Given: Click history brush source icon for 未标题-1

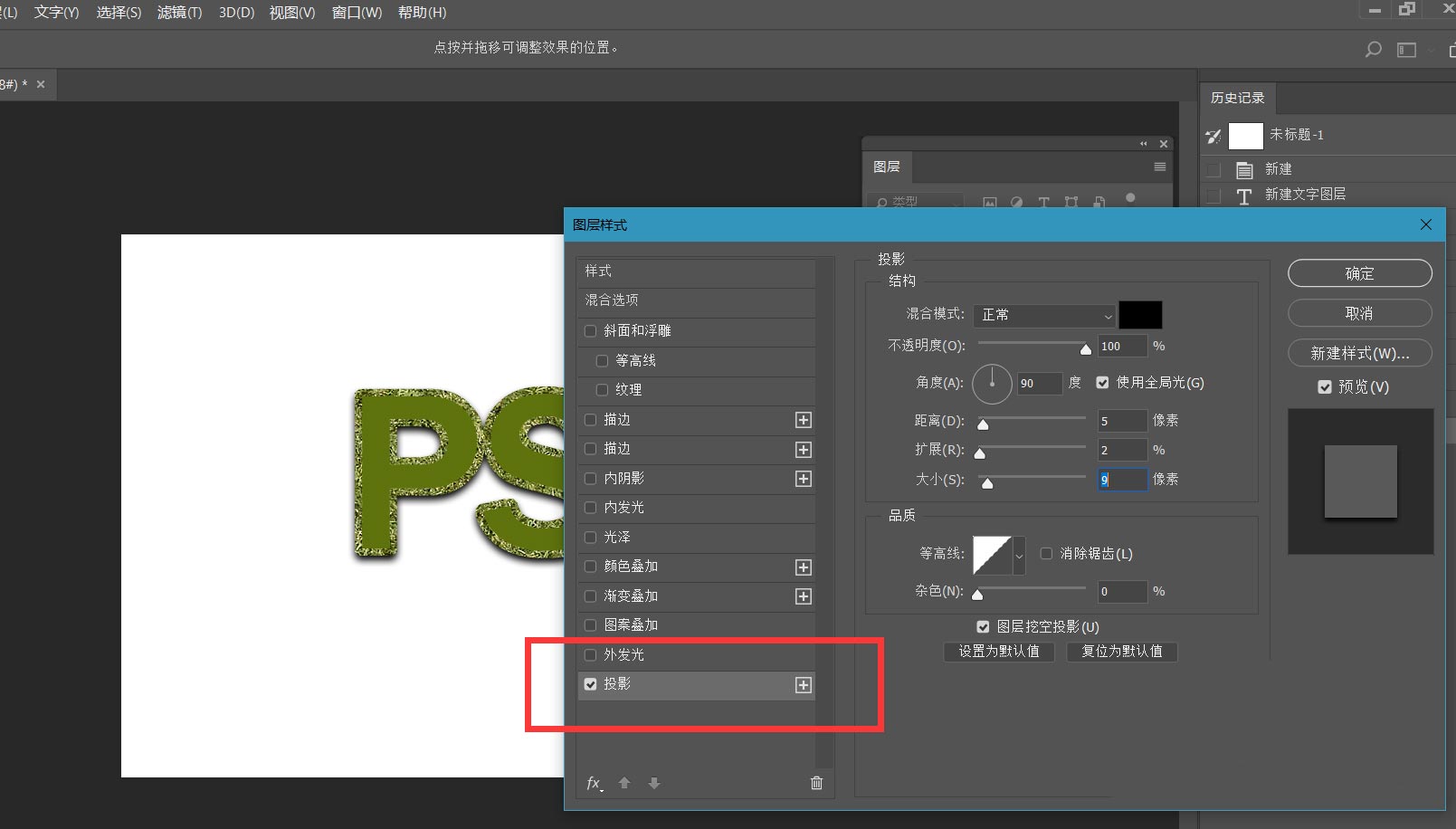Looking at the screenshot, I should pyautogui.click(x=1213, y=136).
